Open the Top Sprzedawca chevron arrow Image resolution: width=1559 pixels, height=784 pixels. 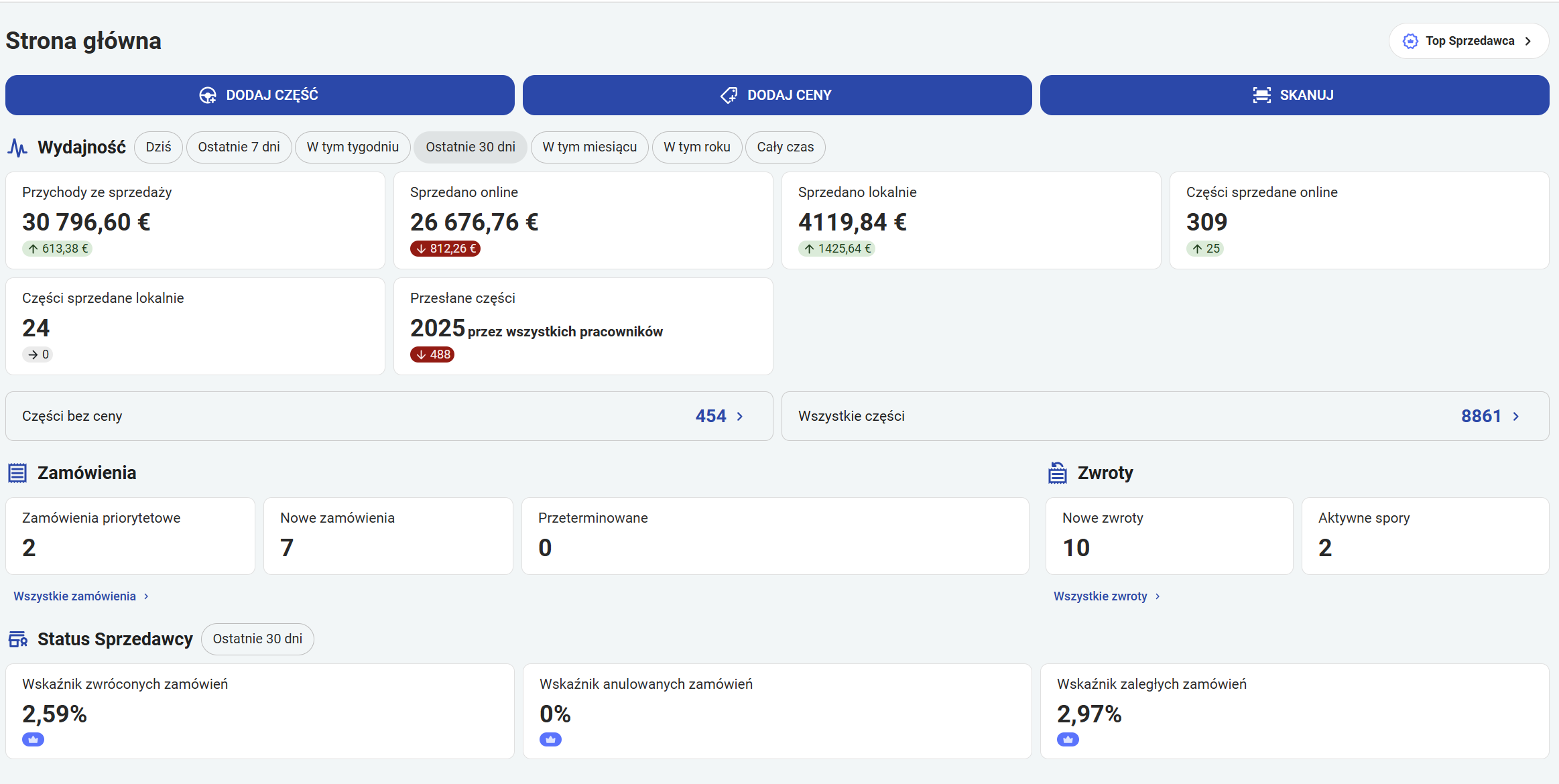coord(1528,41)
